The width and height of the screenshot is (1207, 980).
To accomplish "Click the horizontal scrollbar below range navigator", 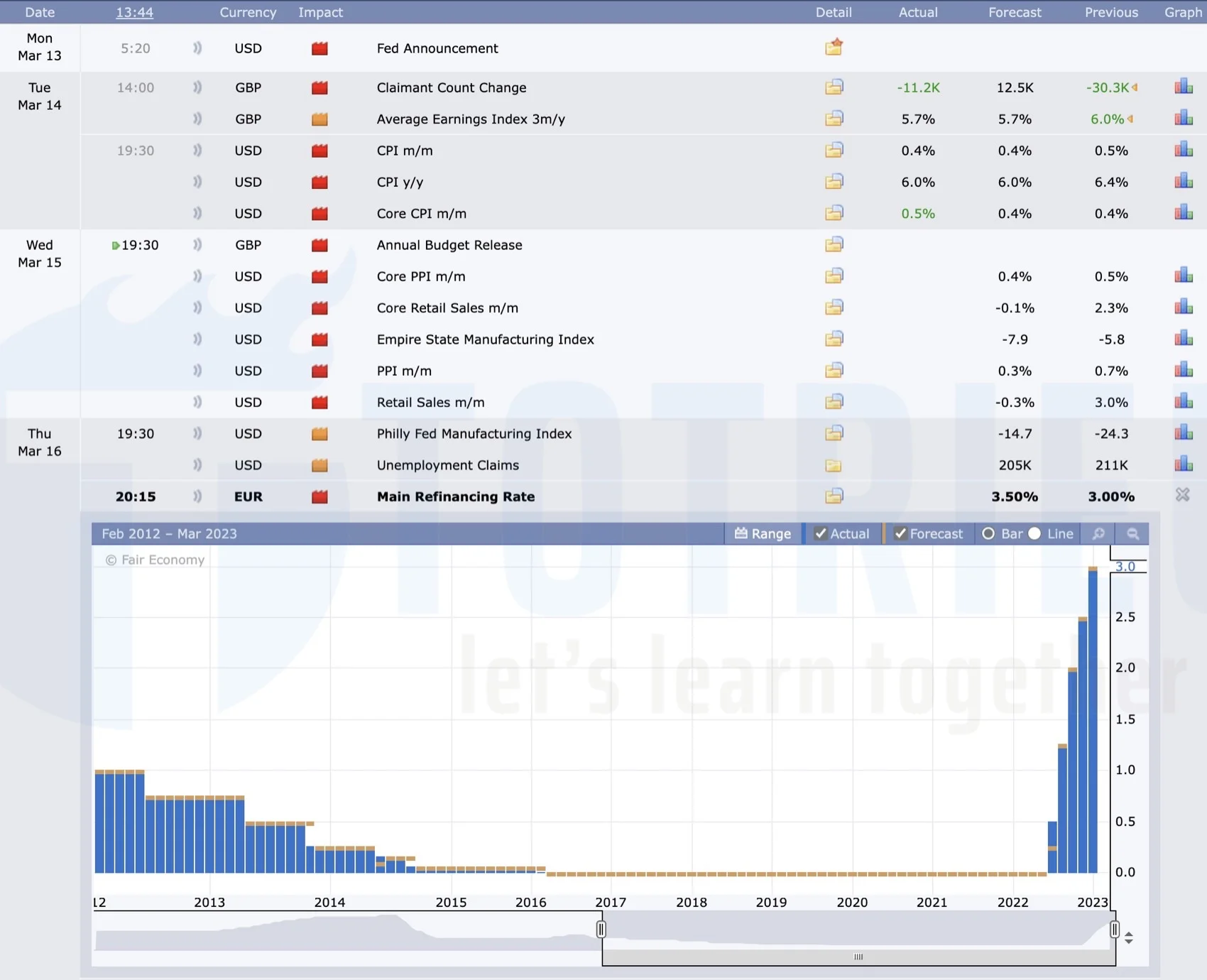I will tap(858, 957).
